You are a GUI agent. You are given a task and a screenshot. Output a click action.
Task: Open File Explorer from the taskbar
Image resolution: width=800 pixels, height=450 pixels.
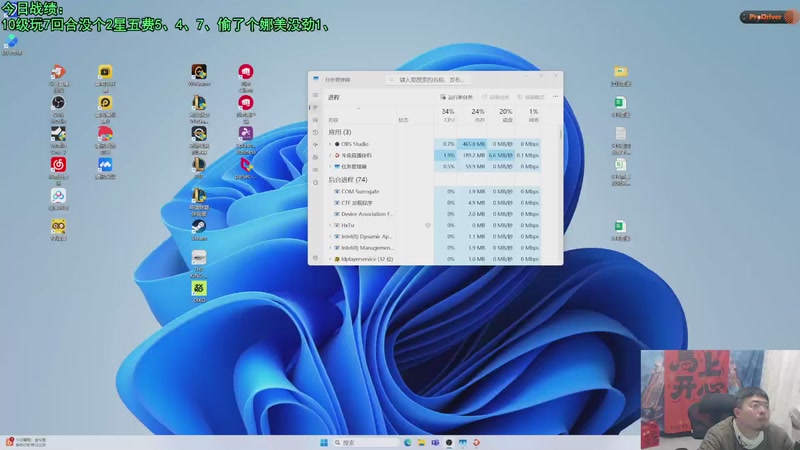point(422,442)
